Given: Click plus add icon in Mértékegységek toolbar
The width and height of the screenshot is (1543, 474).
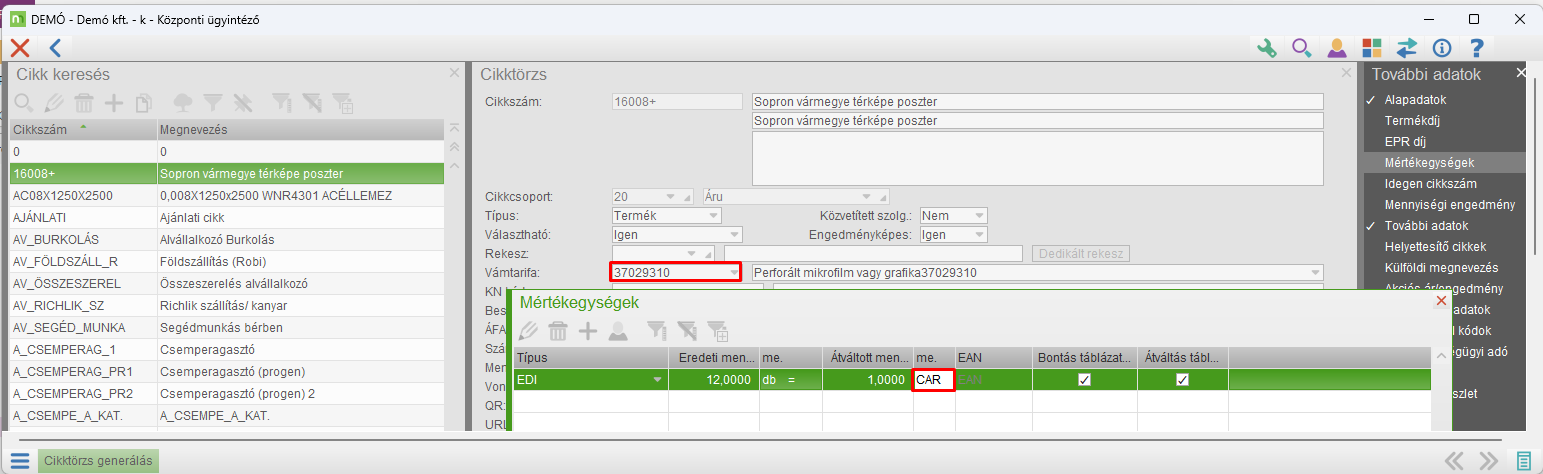Looking at the screenshot, I should (x=588, y=330).
